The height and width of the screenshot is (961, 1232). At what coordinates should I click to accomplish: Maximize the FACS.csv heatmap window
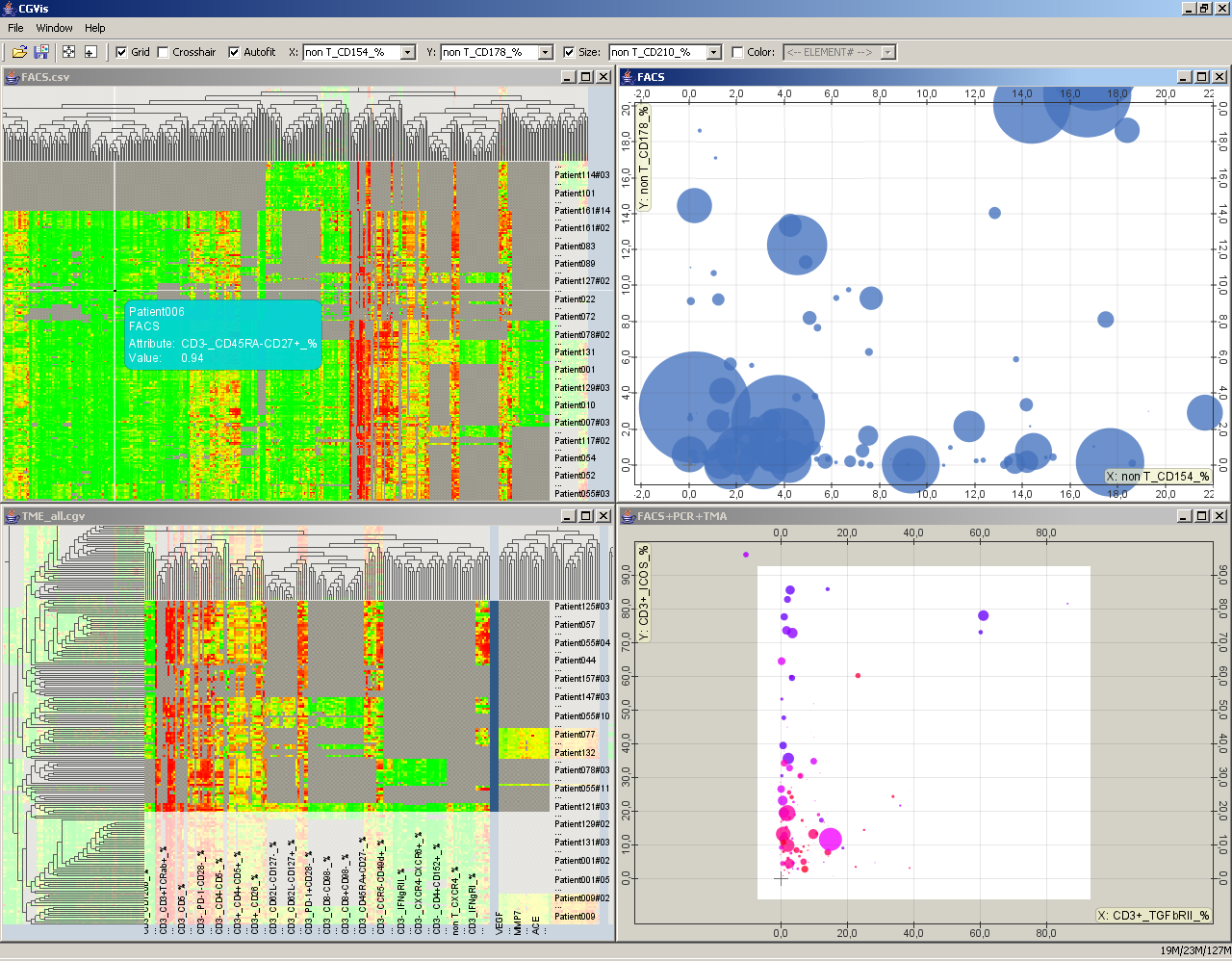(x=585, y=77)
